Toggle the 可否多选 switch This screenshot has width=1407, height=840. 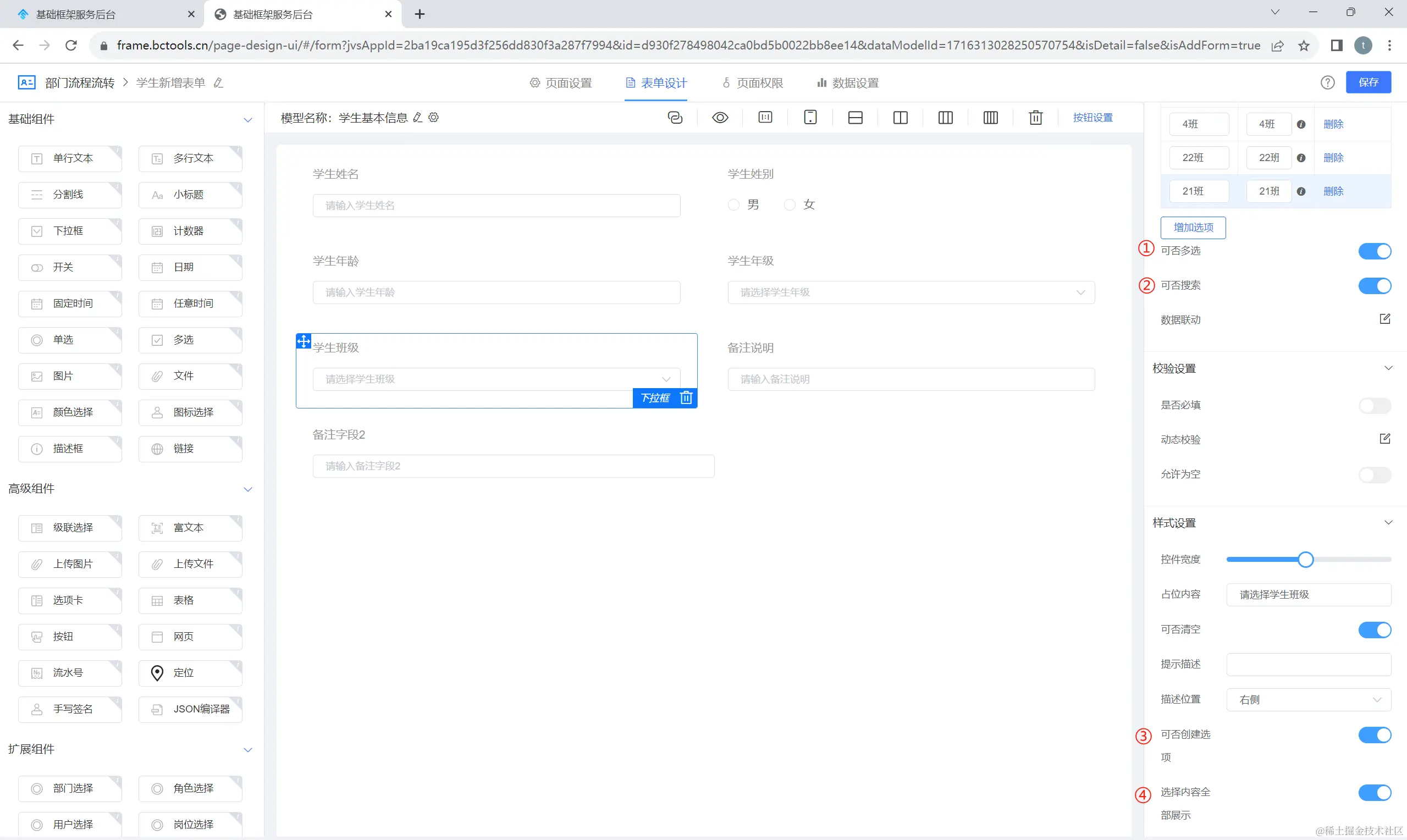[x=1374, y=251]
